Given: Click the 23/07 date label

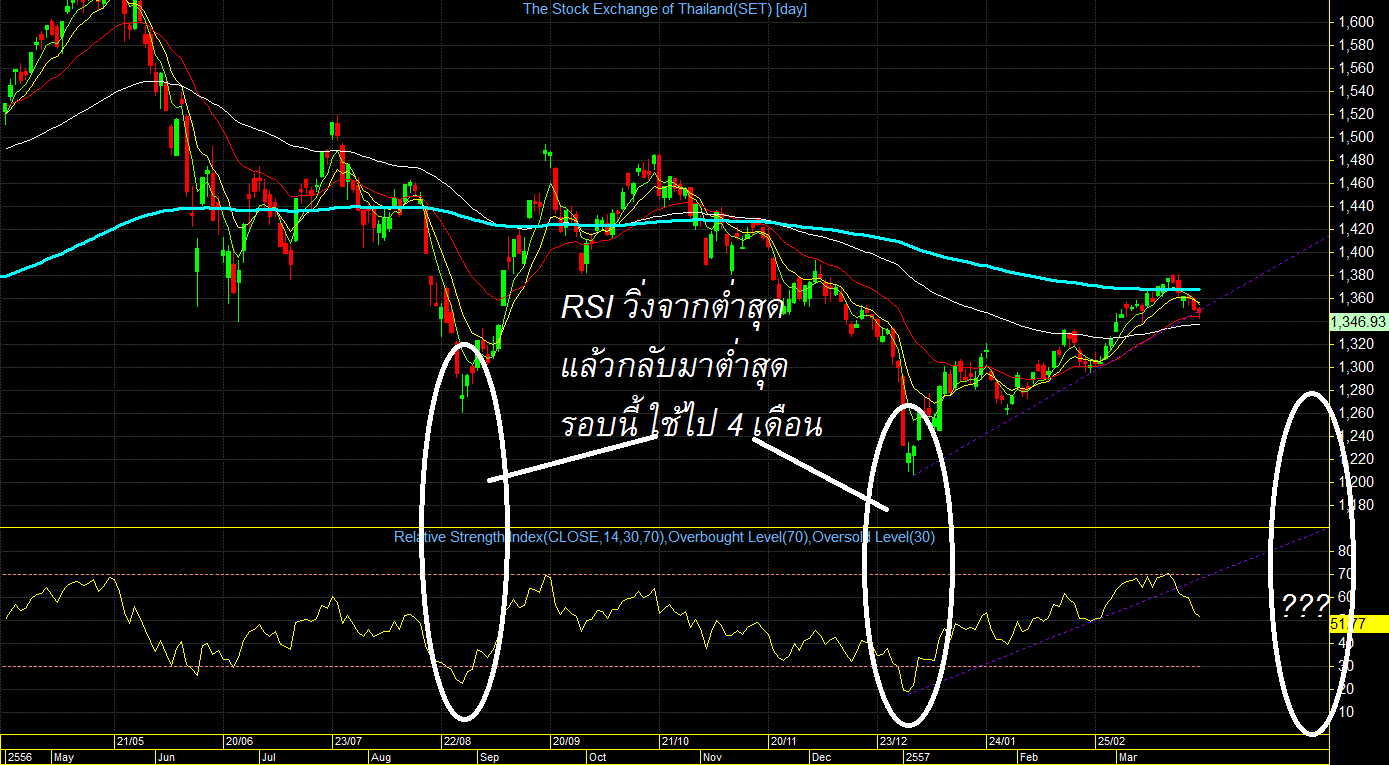Looking at the screenshot, I should [349, 742].
